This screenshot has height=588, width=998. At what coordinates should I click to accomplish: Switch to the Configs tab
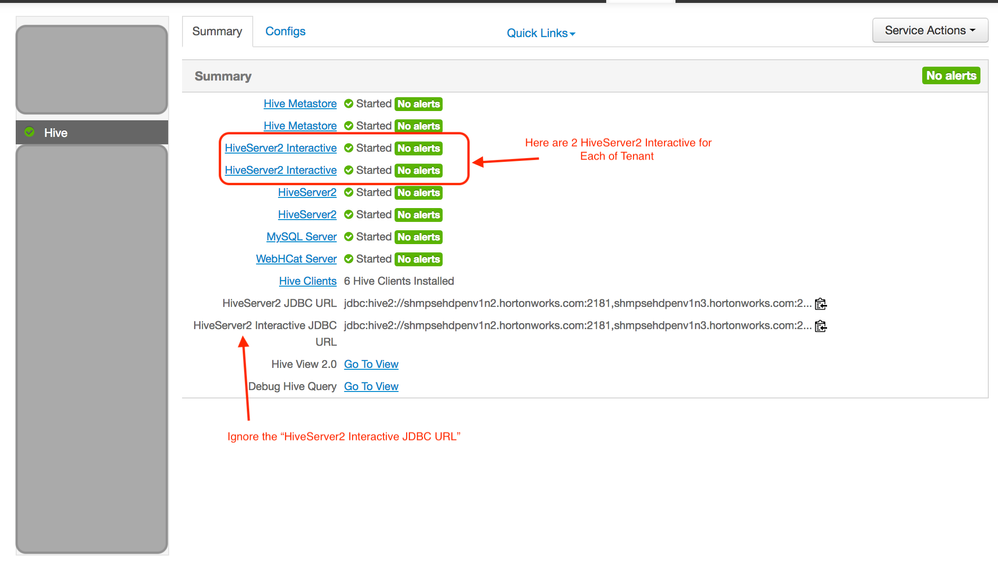[285, 31]
